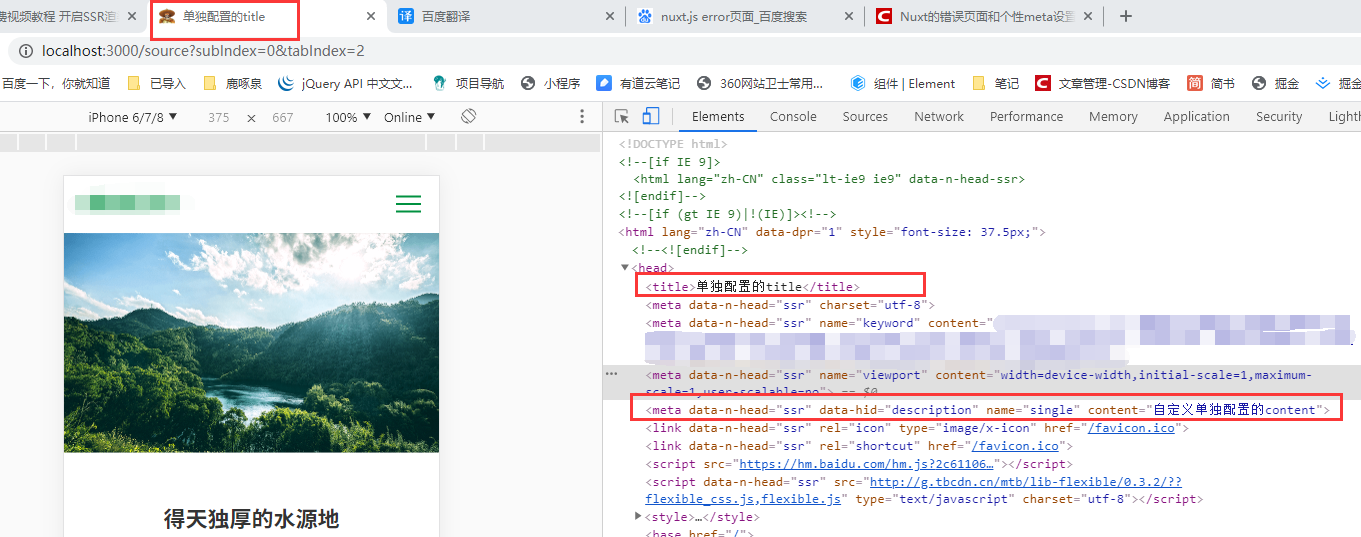Open the 项目导航 bookmark
The height and width of the screenshot is (537, 1361).
(x=467, y=83)
